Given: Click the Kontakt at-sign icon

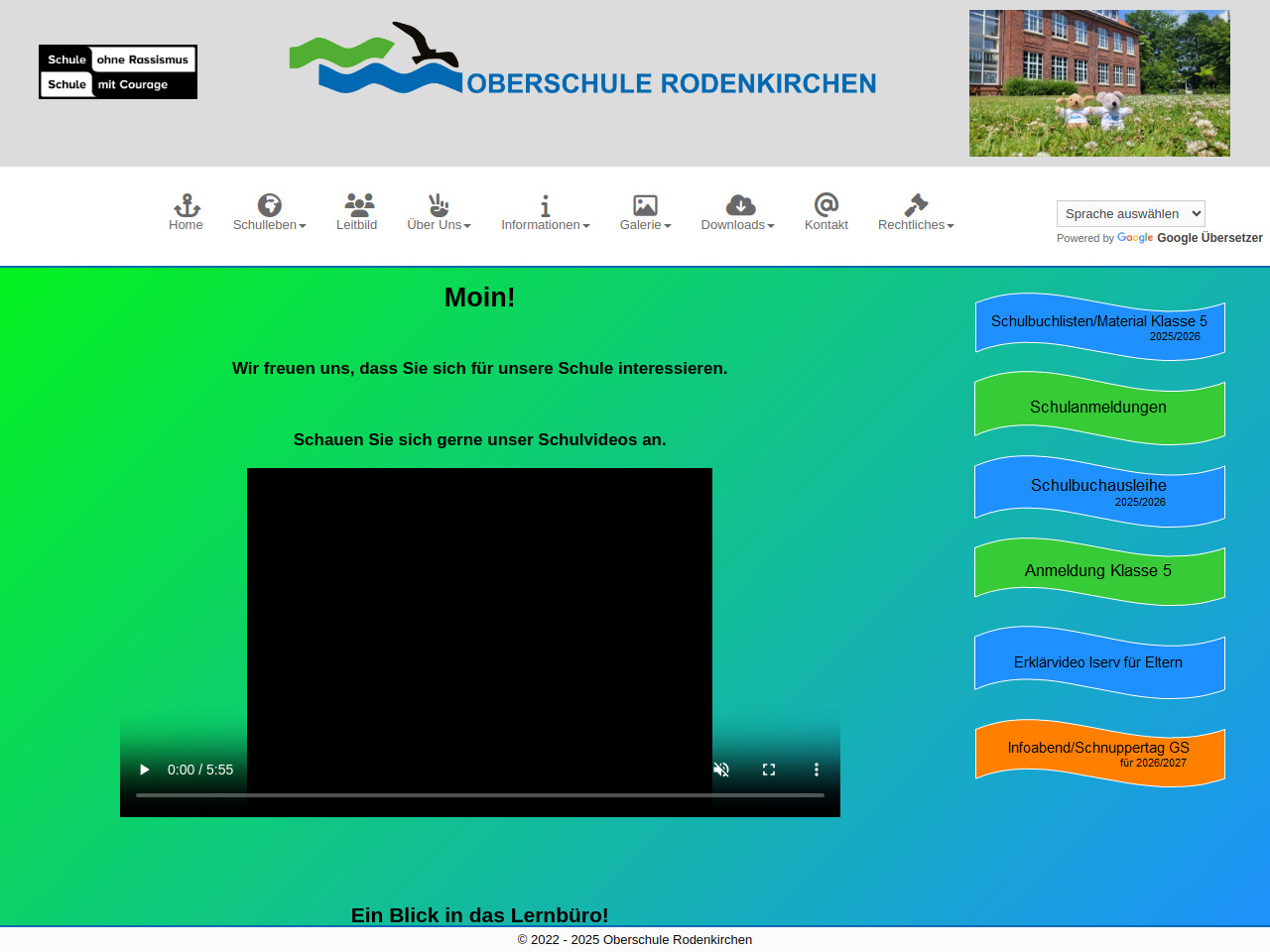Looking at the screenshot, I should (x=825, y=205).
